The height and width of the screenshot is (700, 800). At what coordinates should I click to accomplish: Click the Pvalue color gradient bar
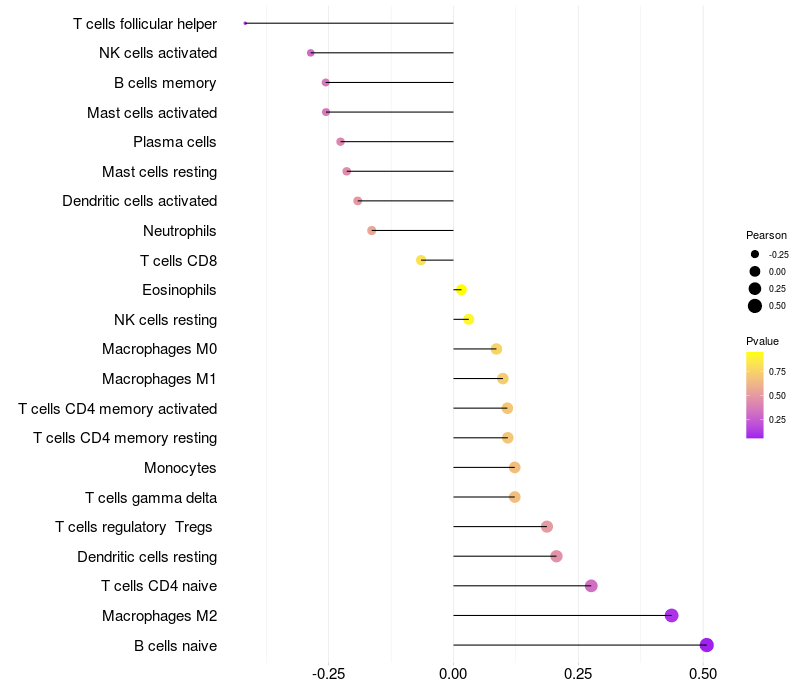tap(755, 394)
